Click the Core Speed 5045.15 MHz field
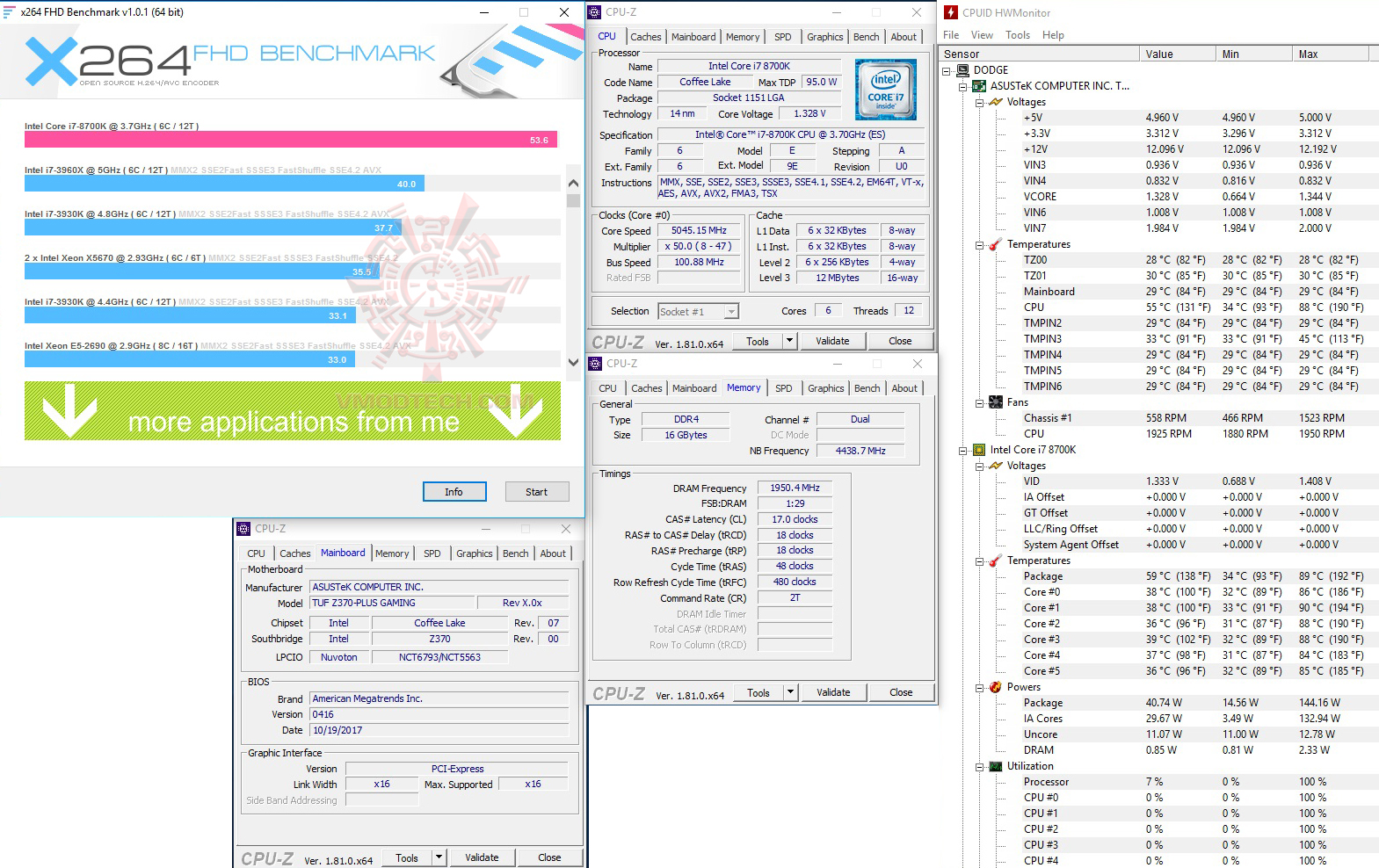Screen dimensions: 1379x868 tap(699, 231)
